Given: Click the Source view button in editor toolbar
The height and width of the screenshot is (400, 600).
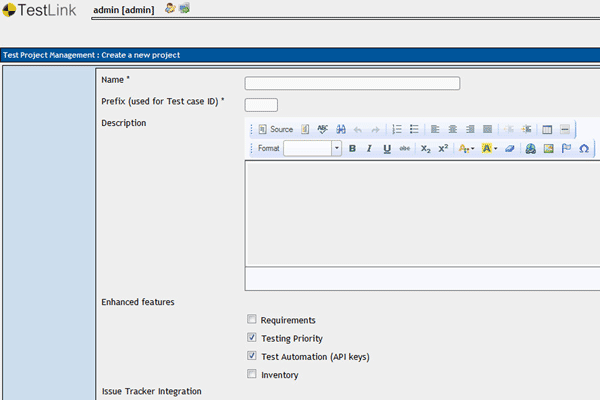Looking at the screenshot, I should coord(276,129).
